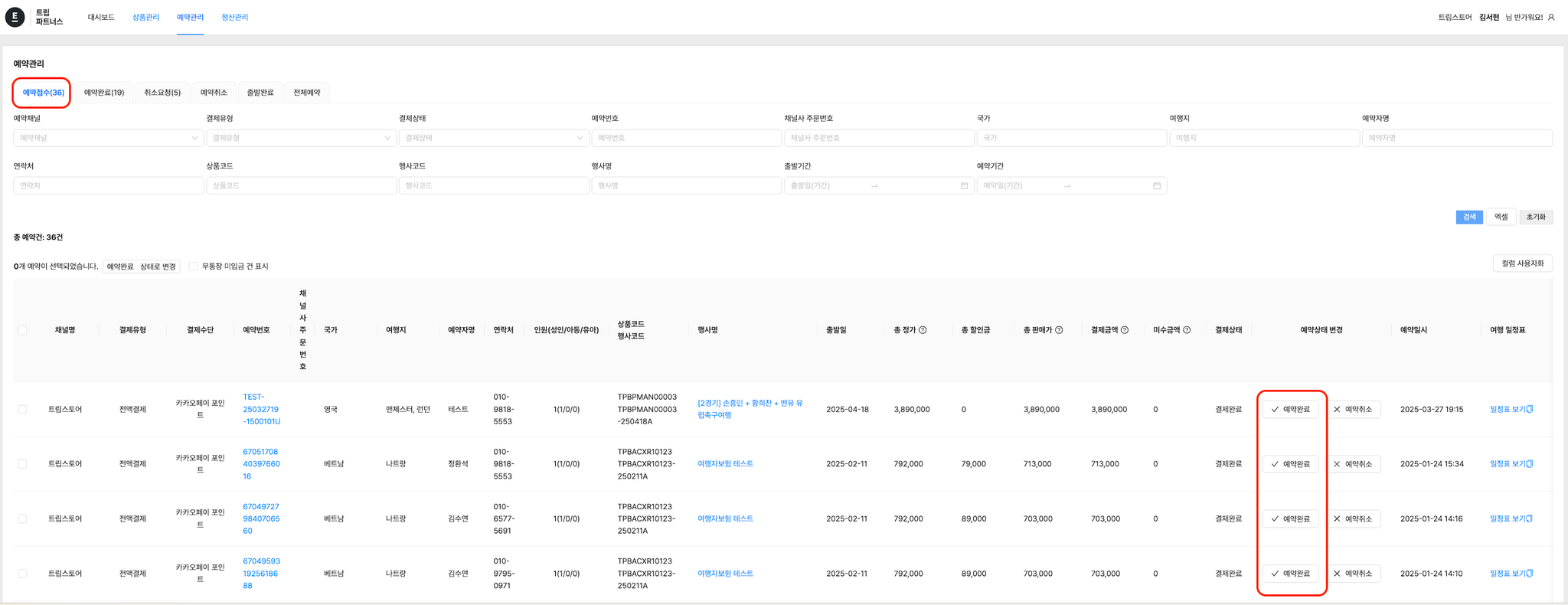Focus the 행사명 search input
Image resolution: width=1568 pixels, height=605 pixels.
click(687, 185)
